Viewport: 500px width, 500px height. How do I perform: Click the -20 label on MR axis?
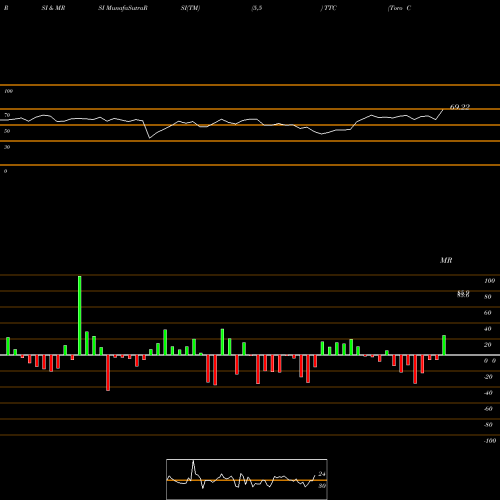488,377
